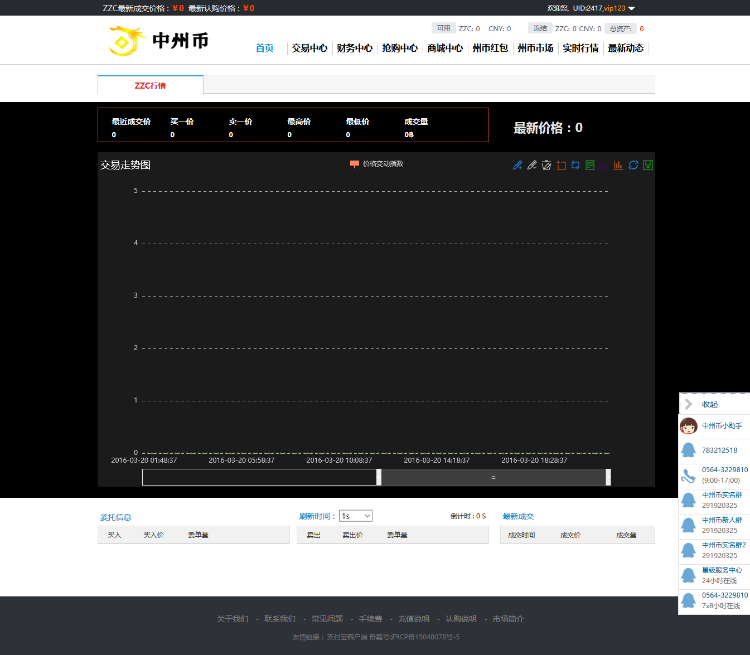Image resolution: width=750 pixels, height=655 pixels.
Task: Open 联系我们 footer link
Action: [x=280, y=619]
